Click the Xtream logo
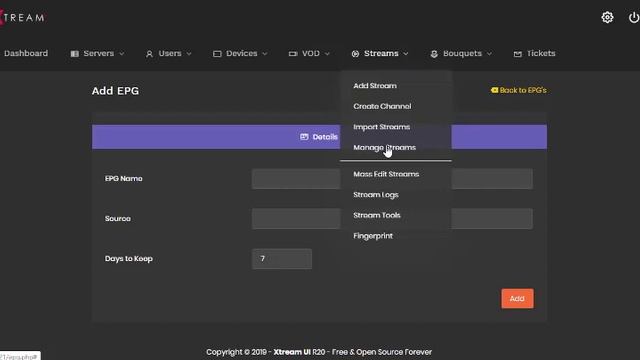The height and width of the screenshot is (360, 640). 22,18
